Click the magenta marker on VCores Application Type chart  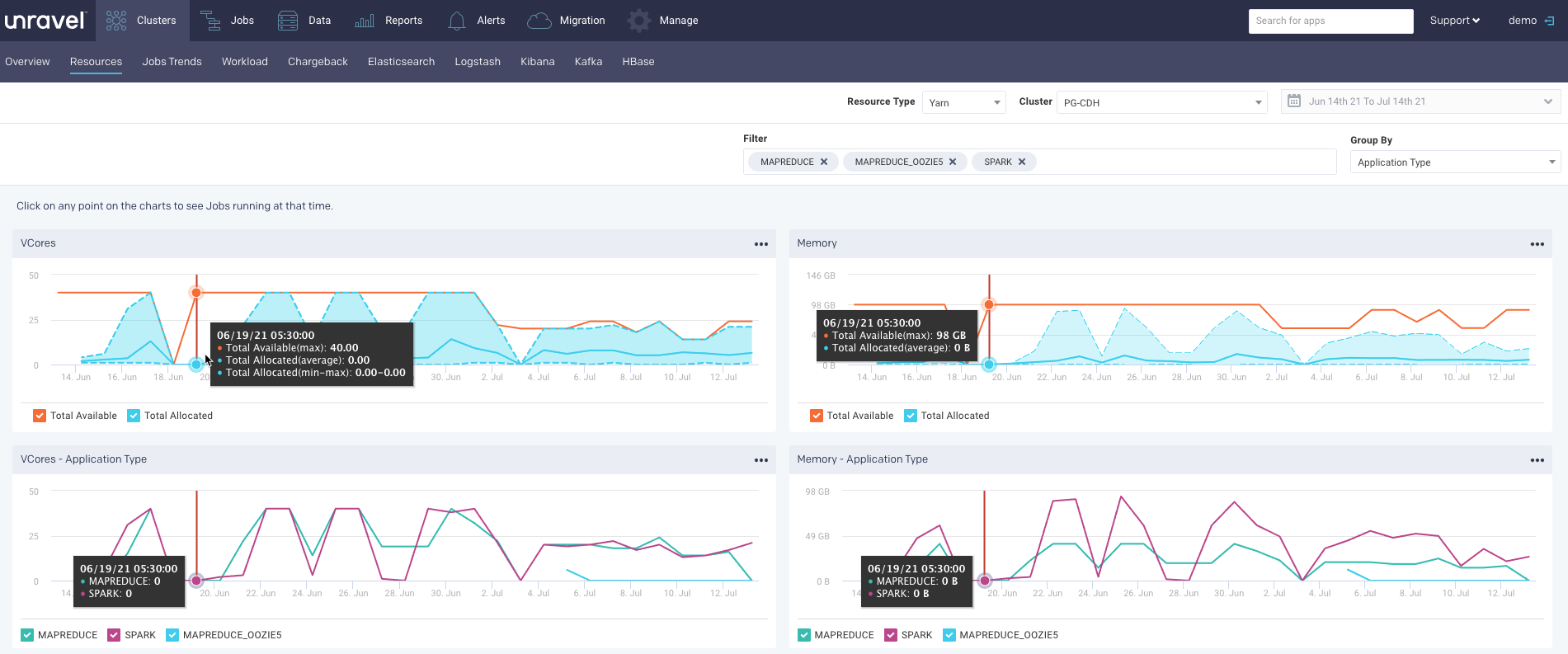point(196,581)
